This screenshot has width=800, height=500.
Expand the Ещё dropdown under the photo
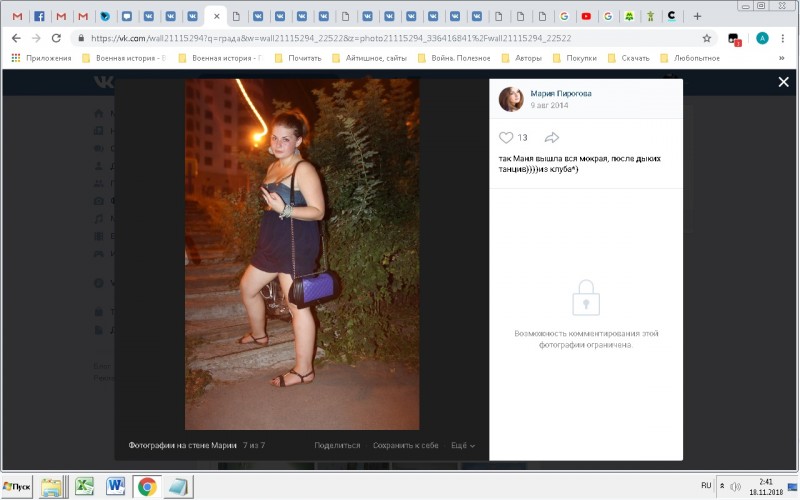(x=462, y=445)
